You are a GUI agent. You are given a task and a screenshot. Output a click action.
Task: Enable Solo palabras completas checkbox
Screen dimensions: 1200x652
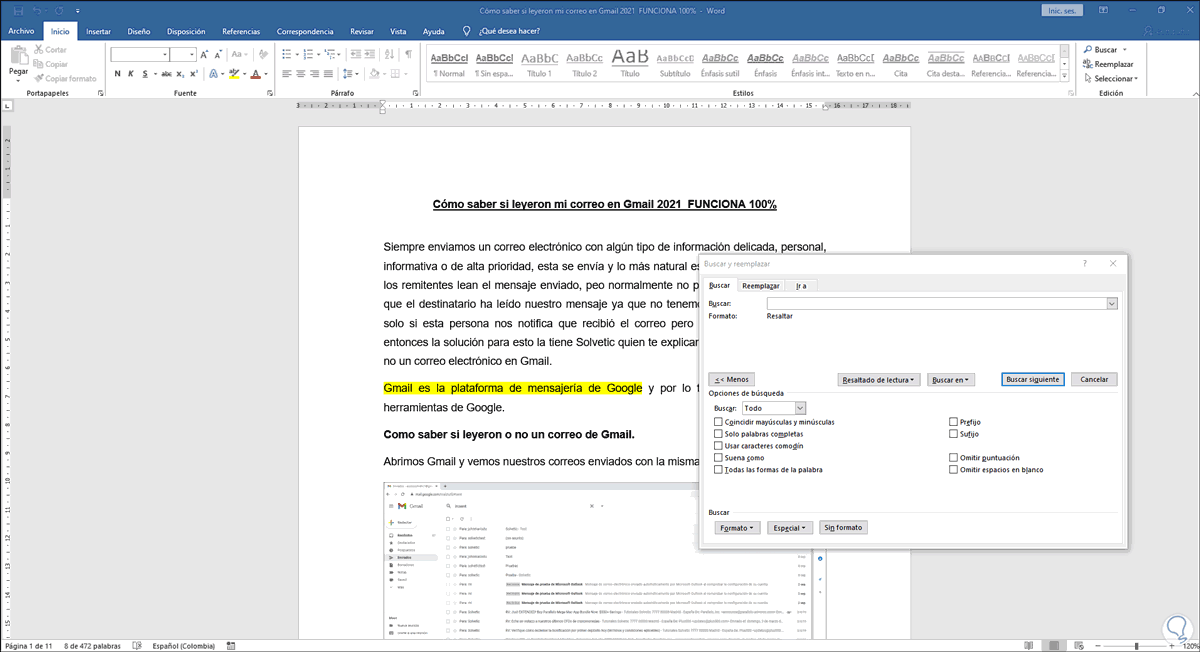[x=718, y=434]
